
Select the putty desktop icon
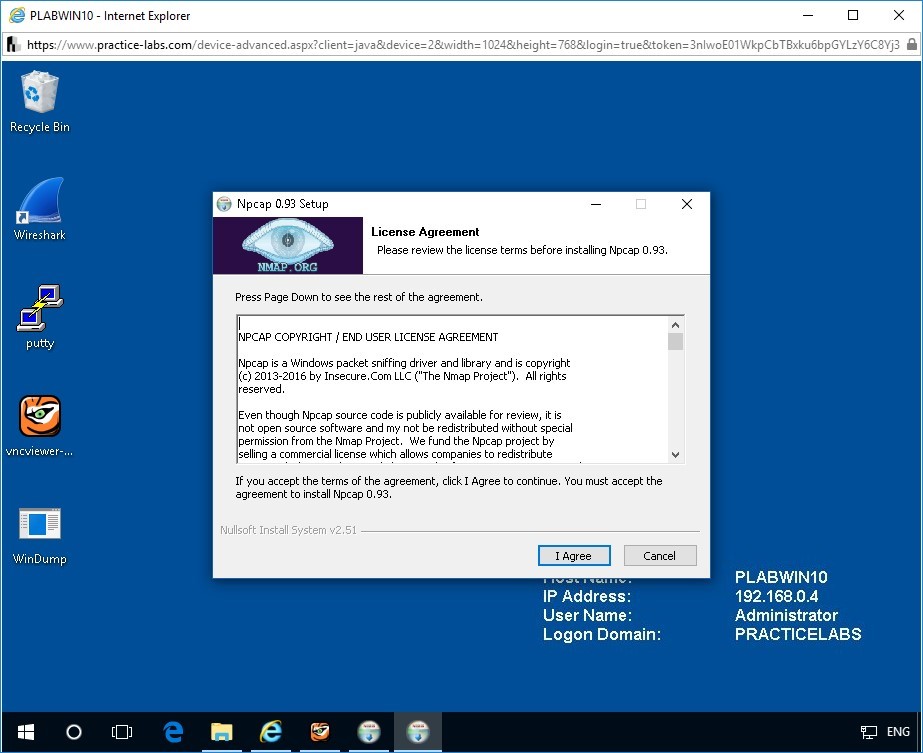coord(39,317)
